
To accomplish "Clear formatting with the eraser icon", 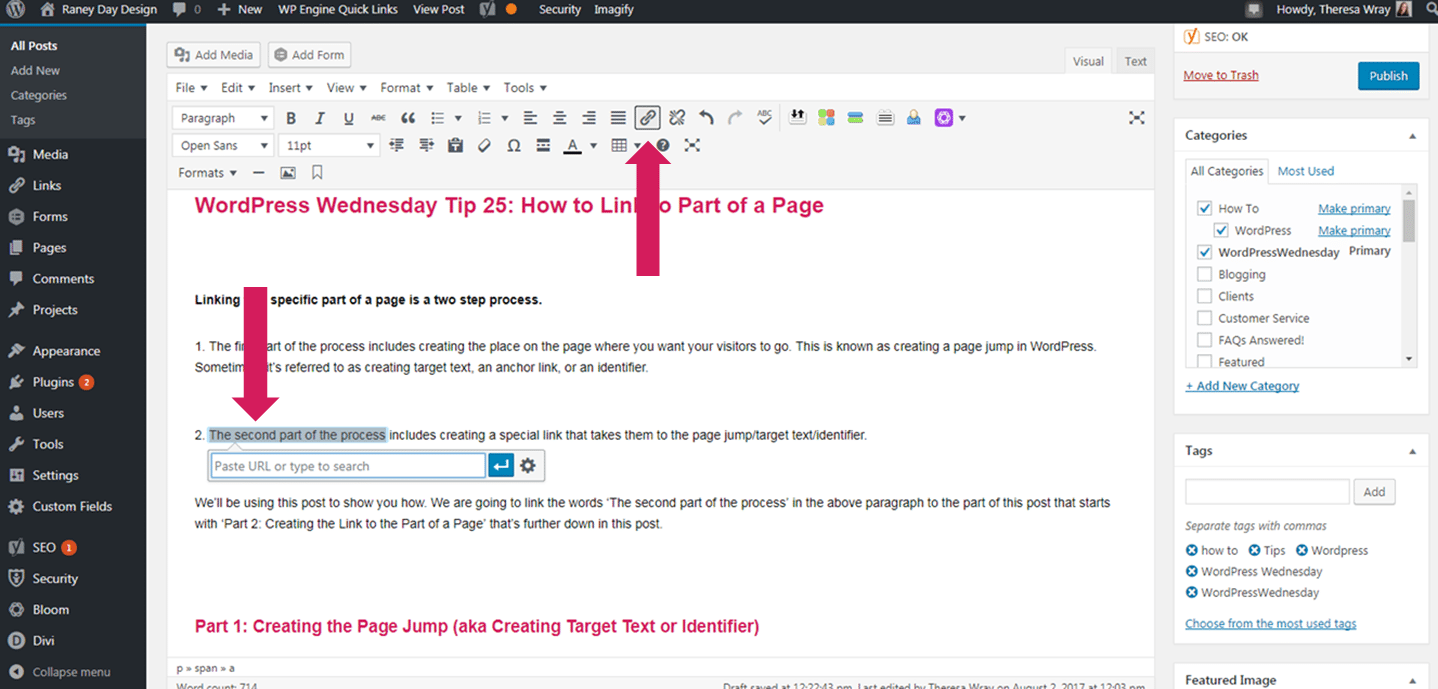I will coord(485,145).
